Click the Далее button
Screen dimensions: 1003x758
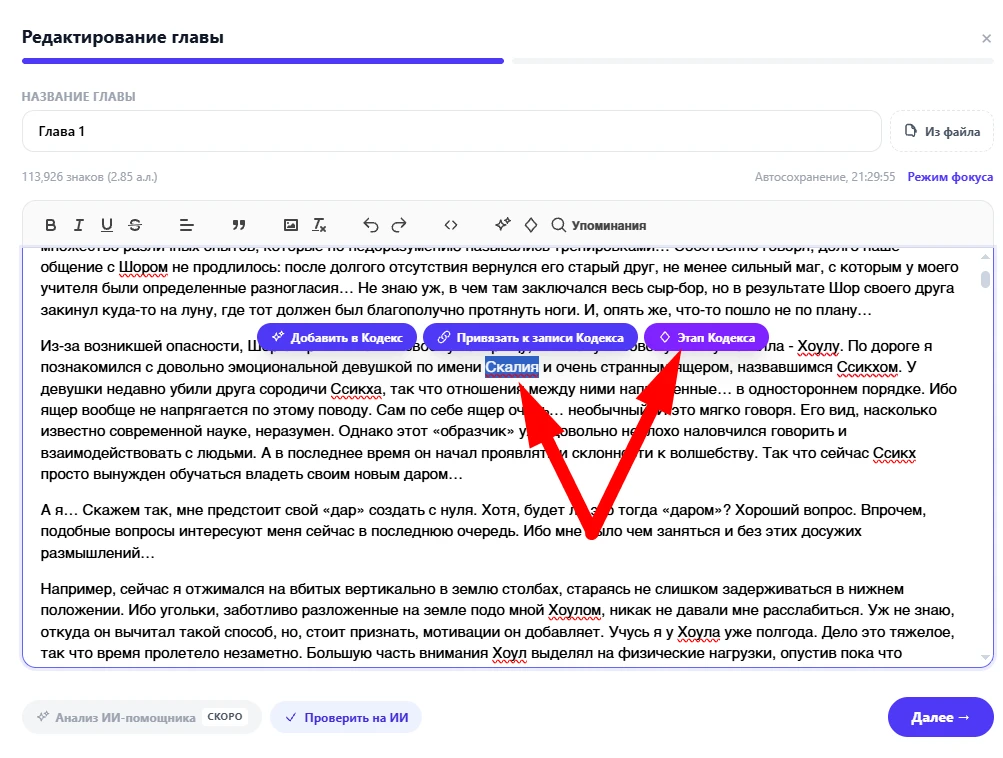click(x=940, y=717)
